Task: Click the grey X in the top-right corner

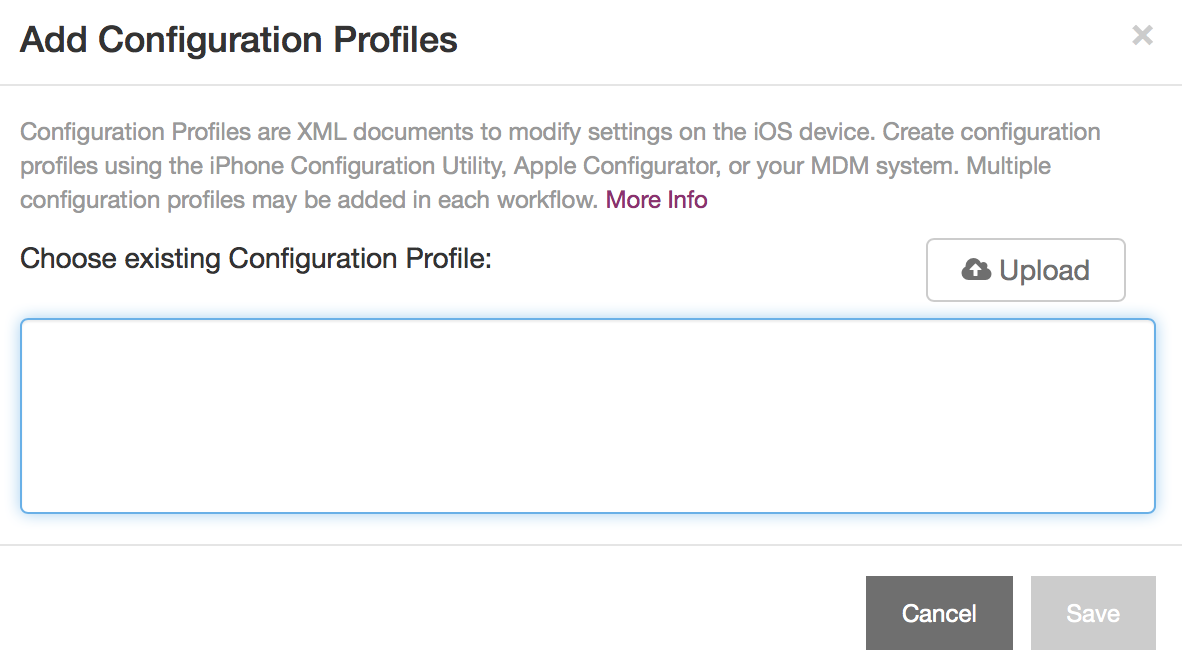Action: point(1142,35)
